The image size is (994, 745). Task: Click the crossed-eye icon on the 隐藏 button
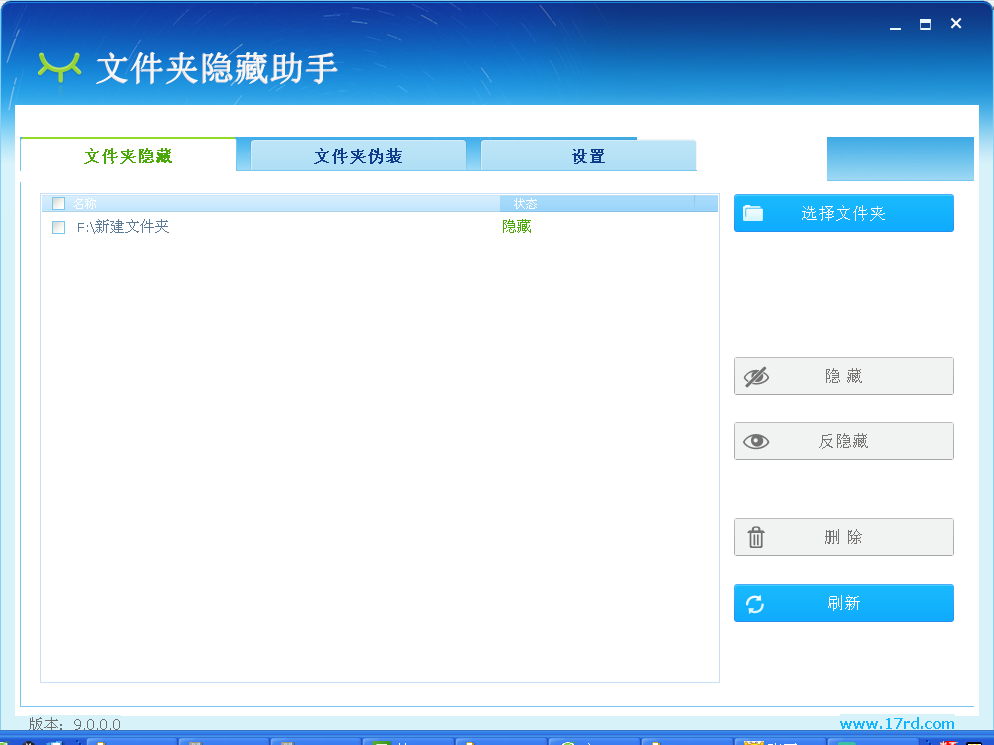757,376
